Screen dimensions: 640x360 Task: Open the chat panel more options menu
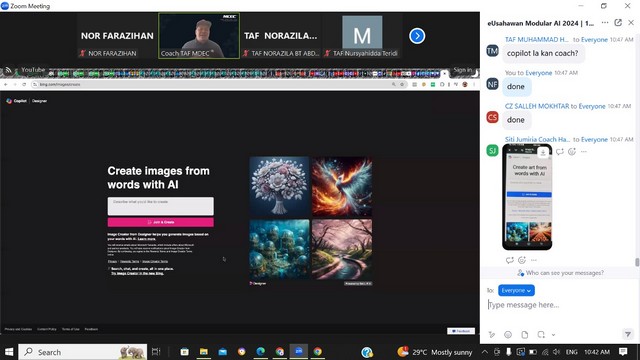pyautogui.click(x=605, y=23)
